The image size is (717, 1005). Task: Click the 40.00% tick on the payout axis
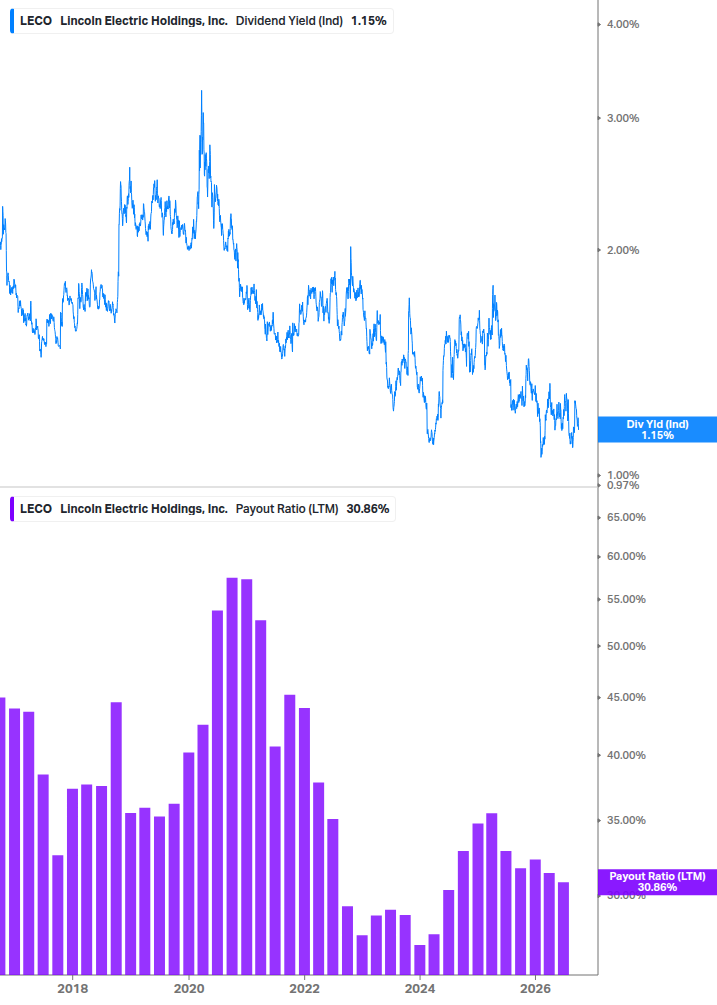(x=626, y=755)
